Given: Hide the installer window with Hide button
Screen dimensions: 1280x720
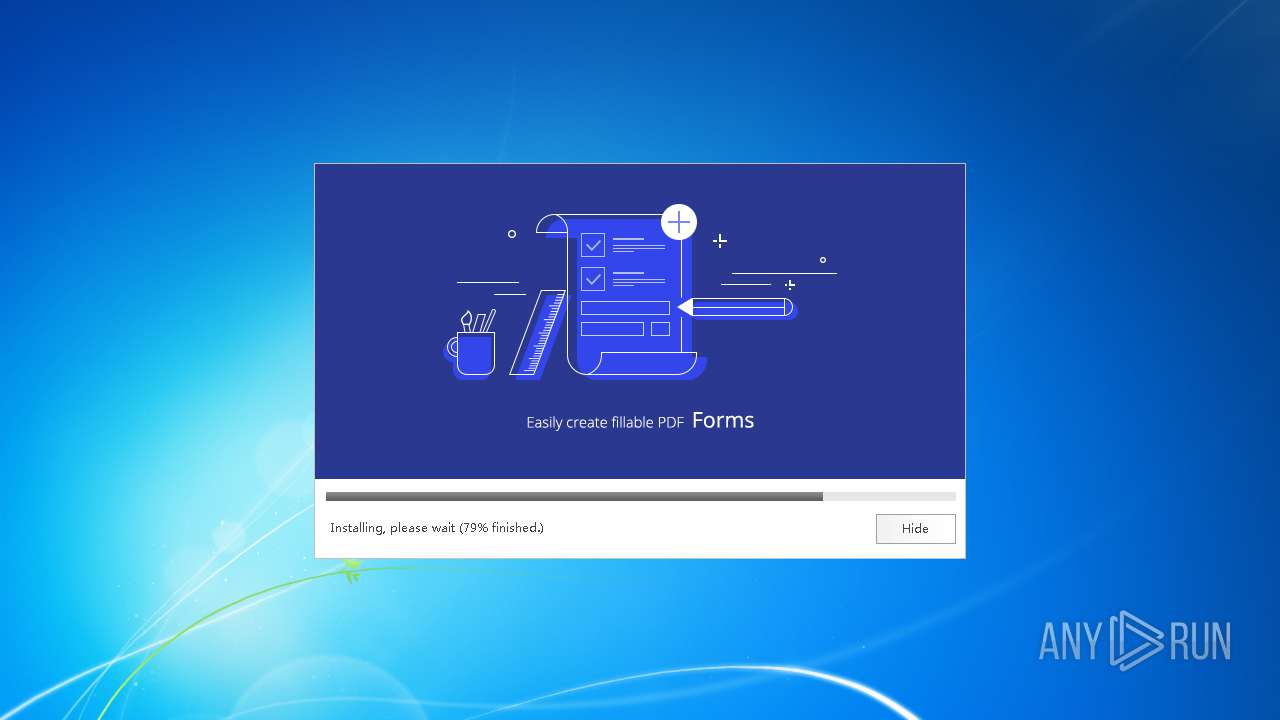Looking at the screenshot, I should [915, 529].
